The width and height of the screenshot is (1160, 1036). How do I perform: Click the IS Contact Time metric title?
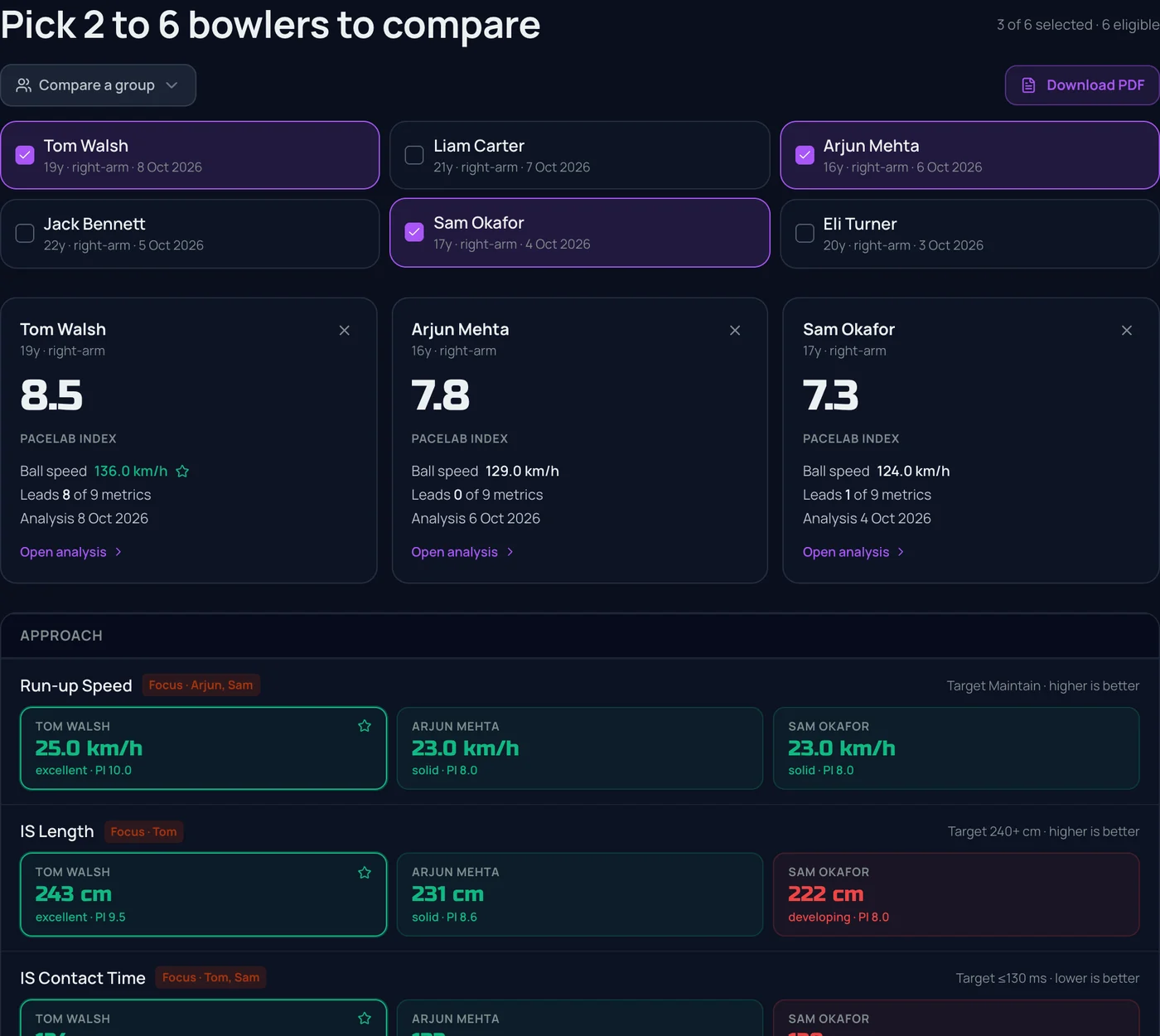click(x=83, y=979)
